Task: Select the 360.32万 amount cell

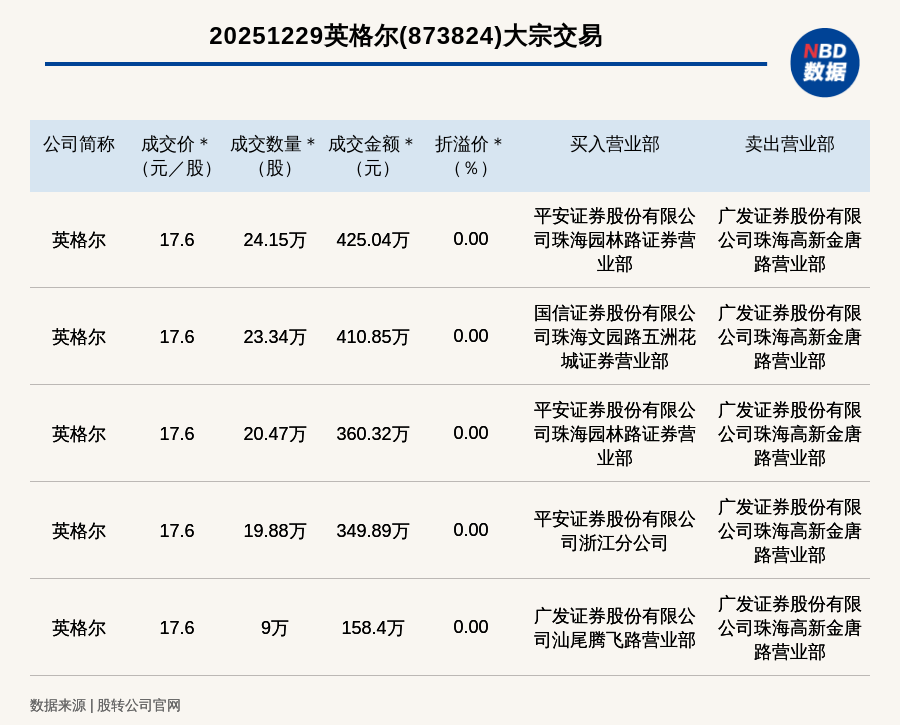Action: 372,434
